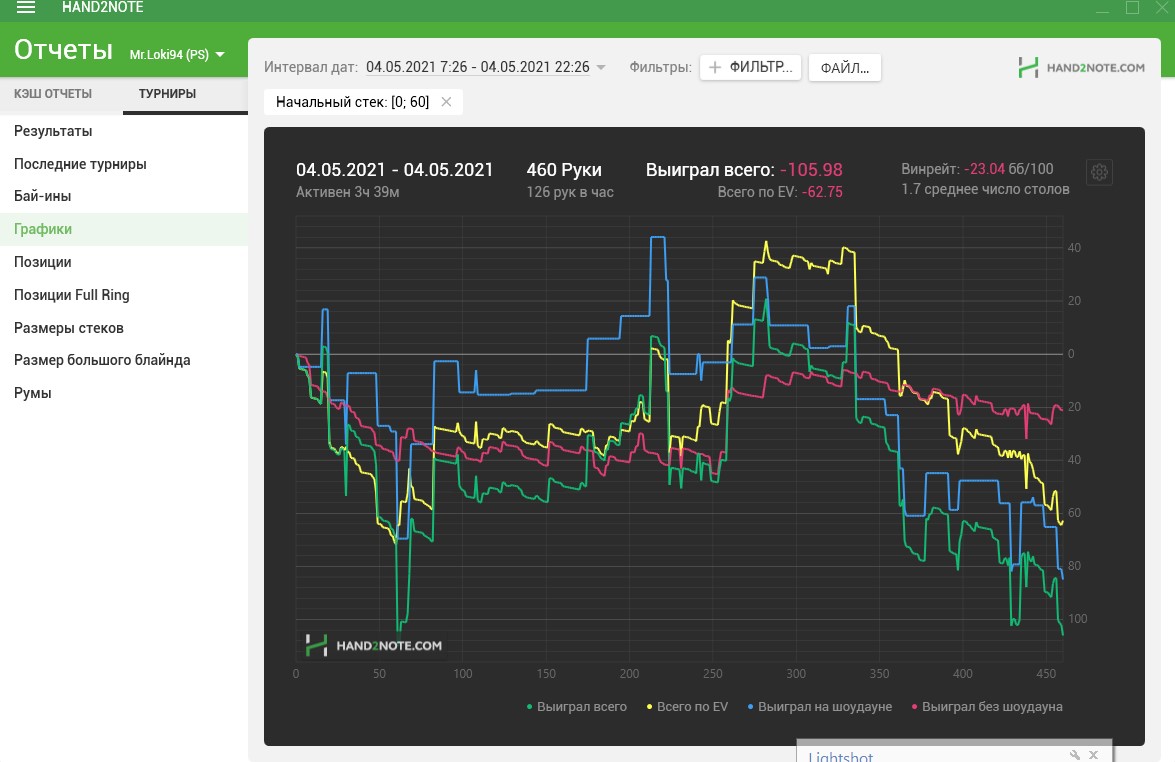Open the Позиции Full Ring report
Screen dimensions: 1175x762
pyautogui.click(x=124, y=295)
